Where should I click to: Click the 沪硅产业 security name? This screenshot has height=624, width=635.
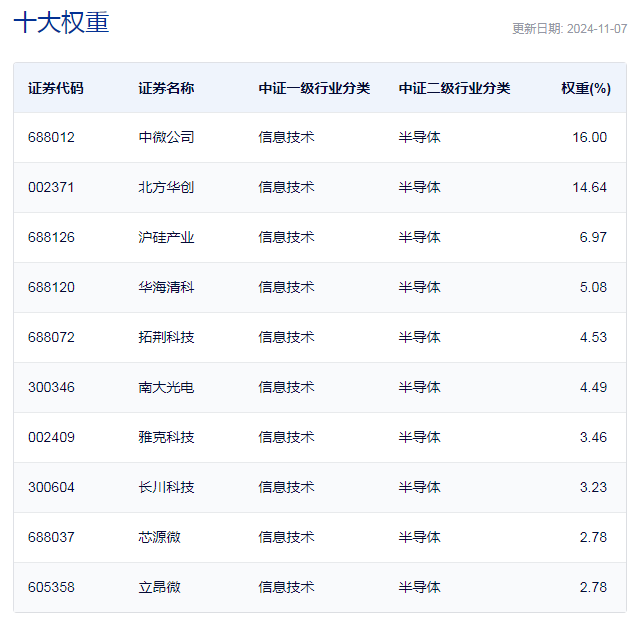point(166,237)
